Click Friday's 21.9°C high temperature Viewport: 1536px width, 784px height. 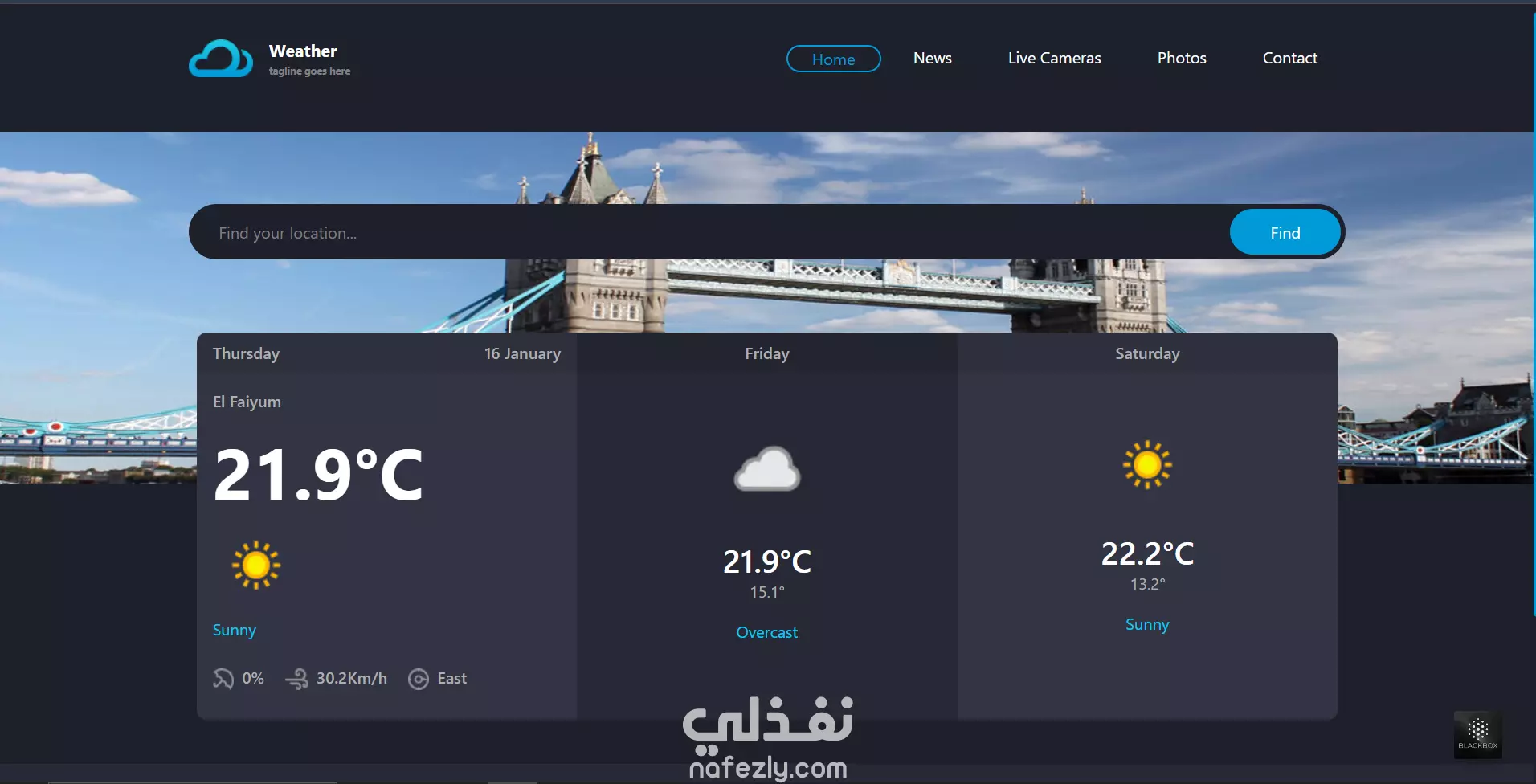(x=767, y=561)
